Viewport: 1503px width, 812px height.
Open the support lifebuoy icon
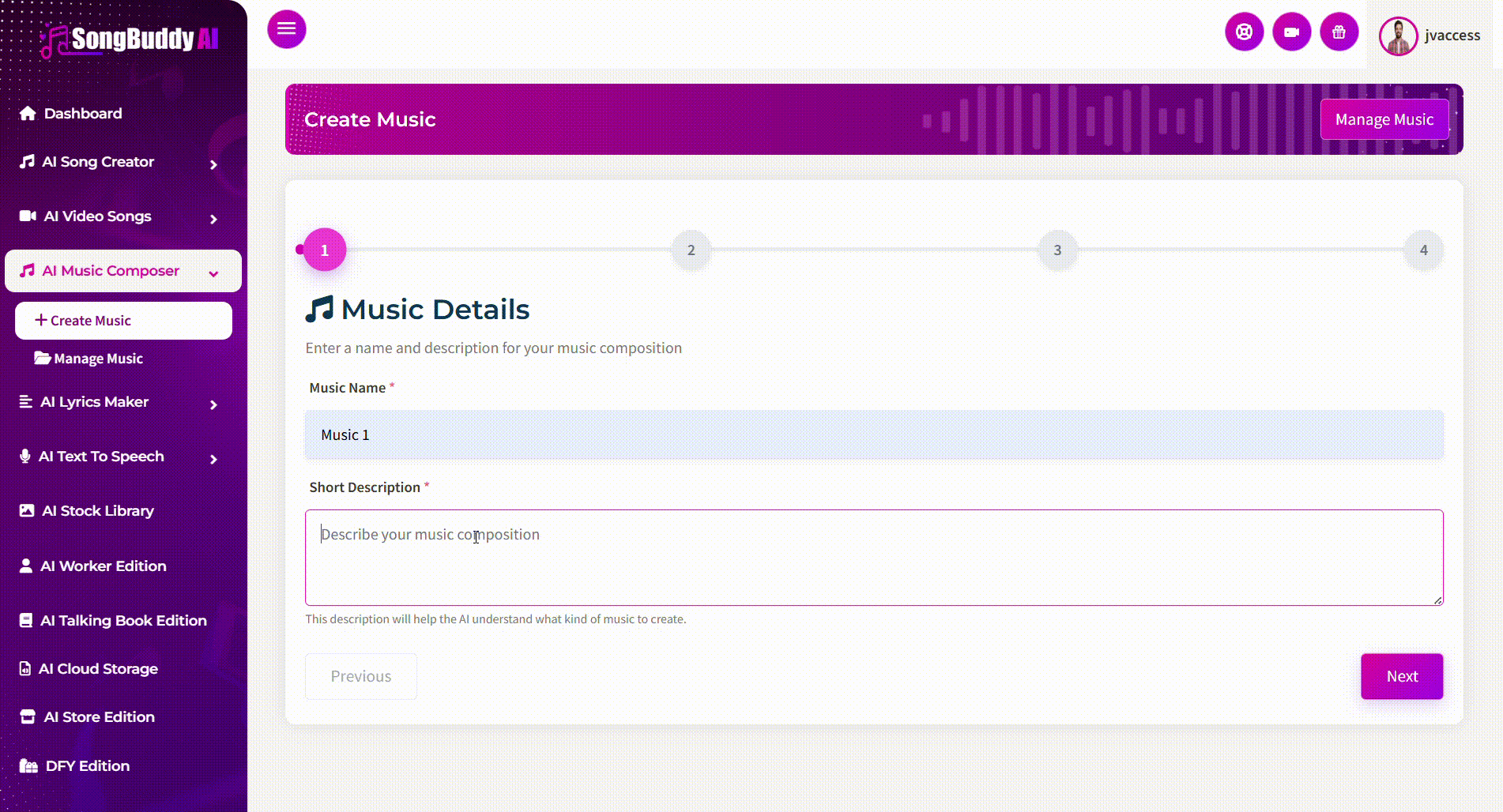point(1244,32)
